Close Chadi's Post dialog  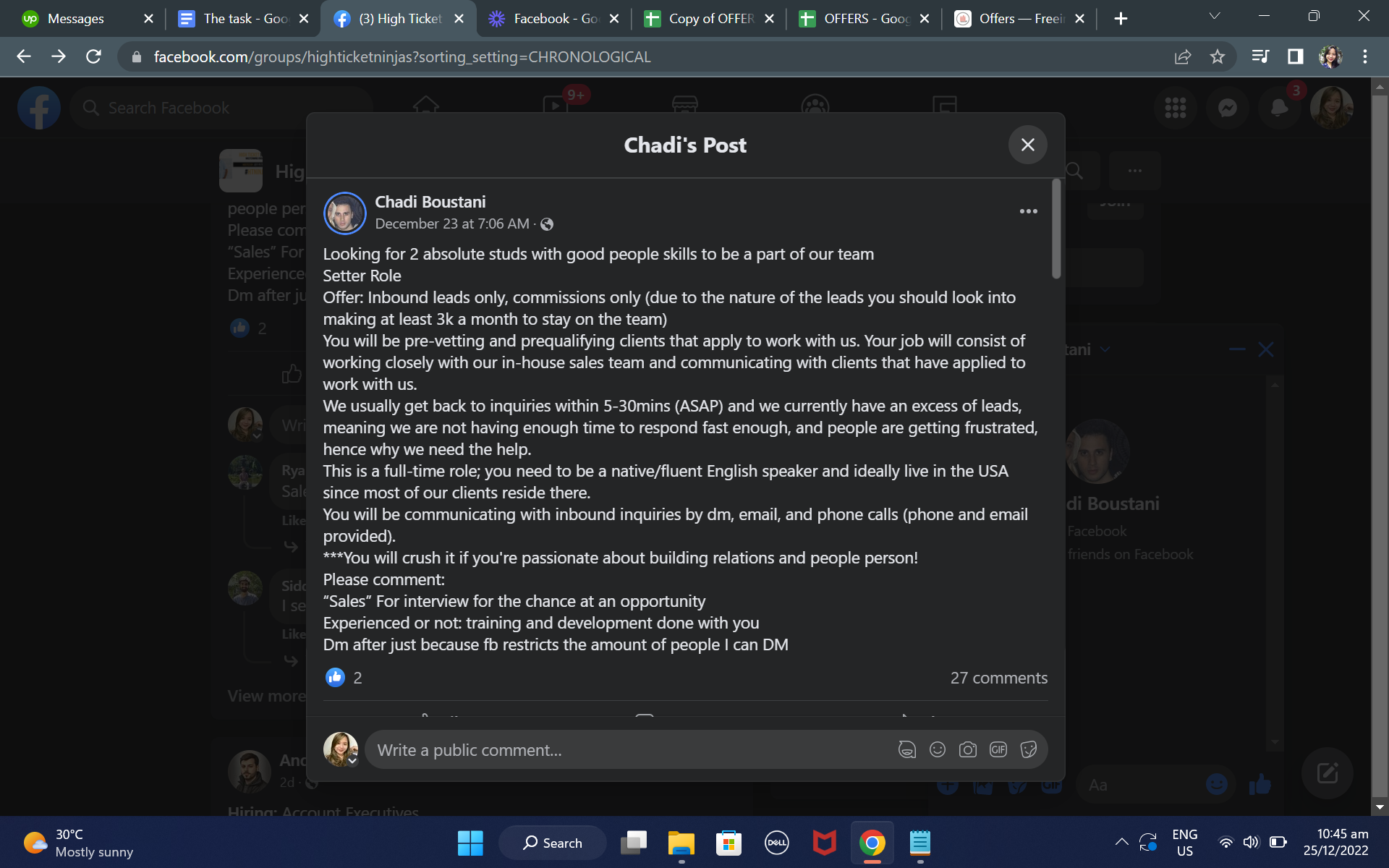point(1027,145)
